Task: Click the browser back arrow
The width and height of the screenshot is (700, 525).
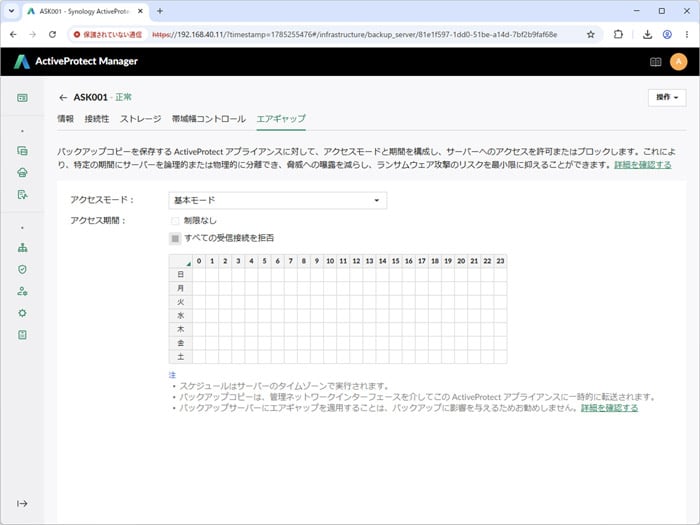Action: (x=13, y=34)
